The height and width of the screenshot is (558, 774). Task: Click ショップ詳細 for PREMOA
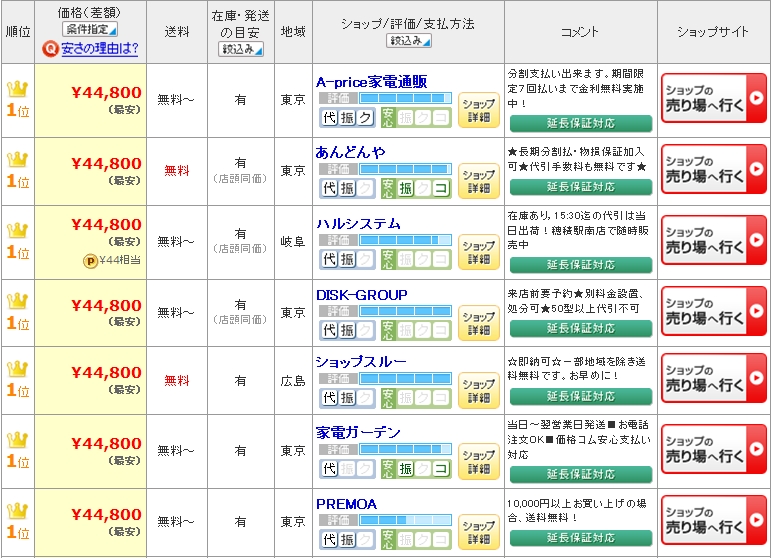click(479, 533)
